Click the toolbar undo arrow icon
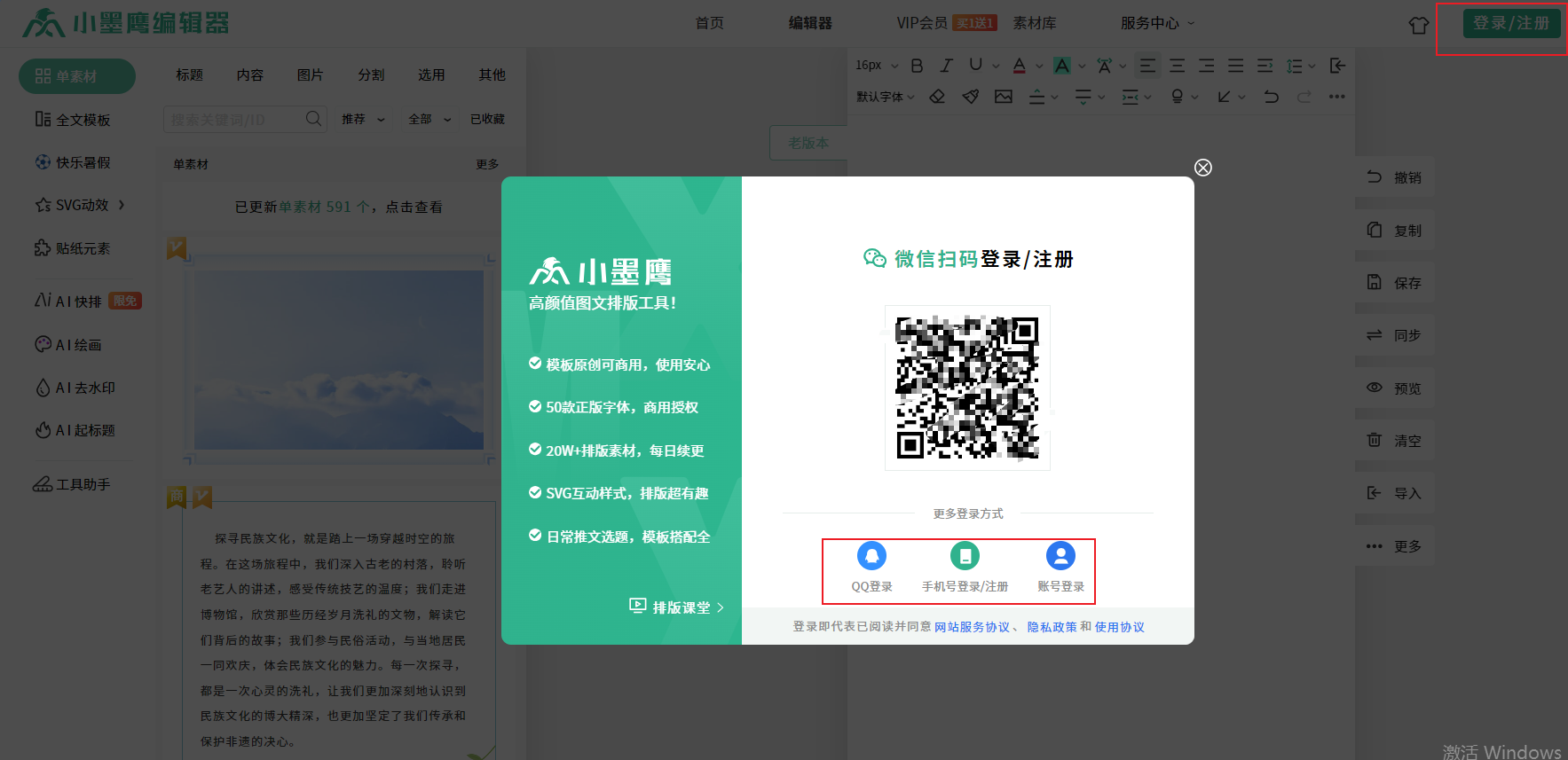Image resolution: width=1568 pixels, height=760 pixels. [x=1271, y=97]
